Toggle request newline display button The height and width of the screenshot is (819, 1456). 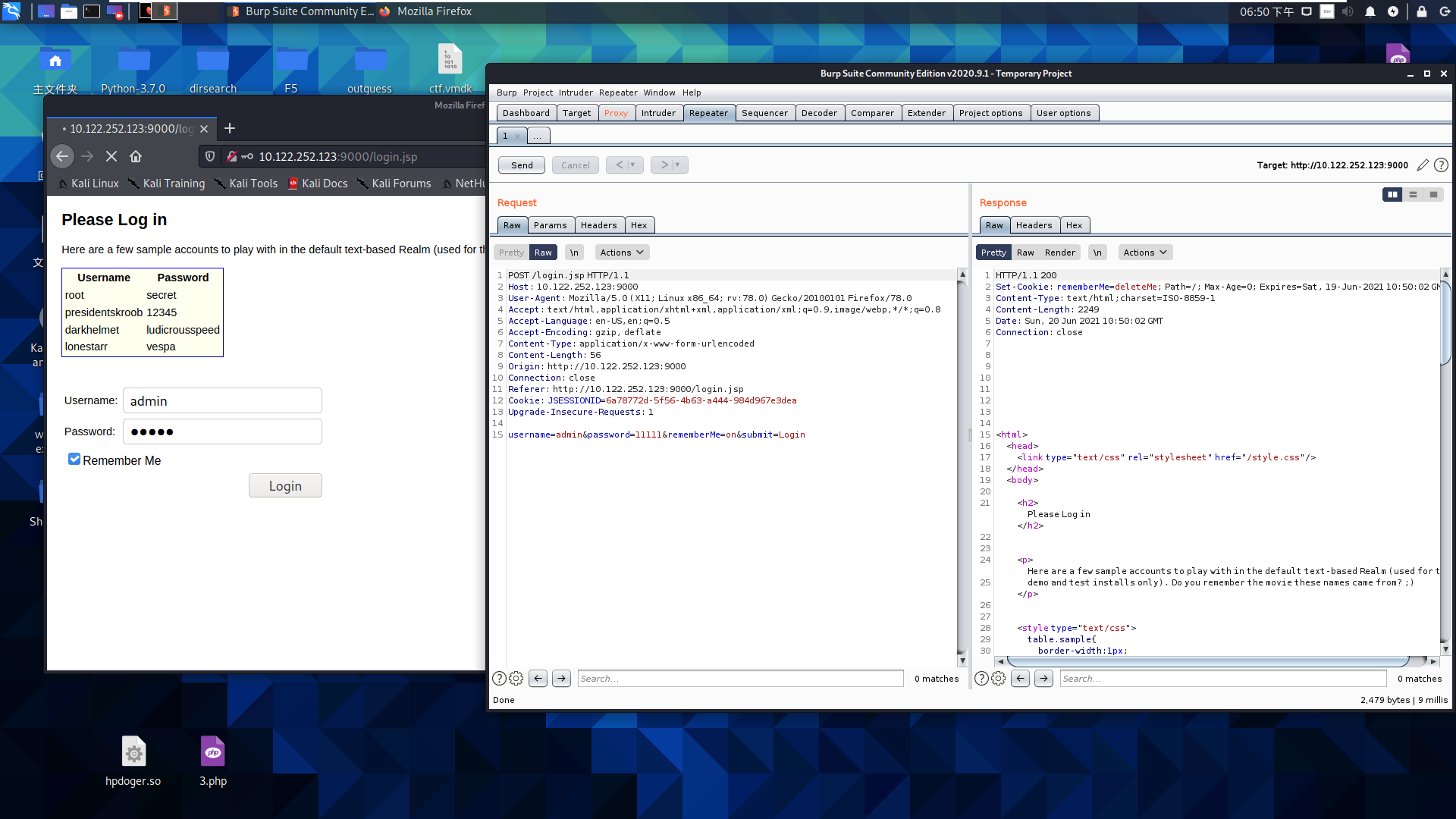click(x=574, y=253)
